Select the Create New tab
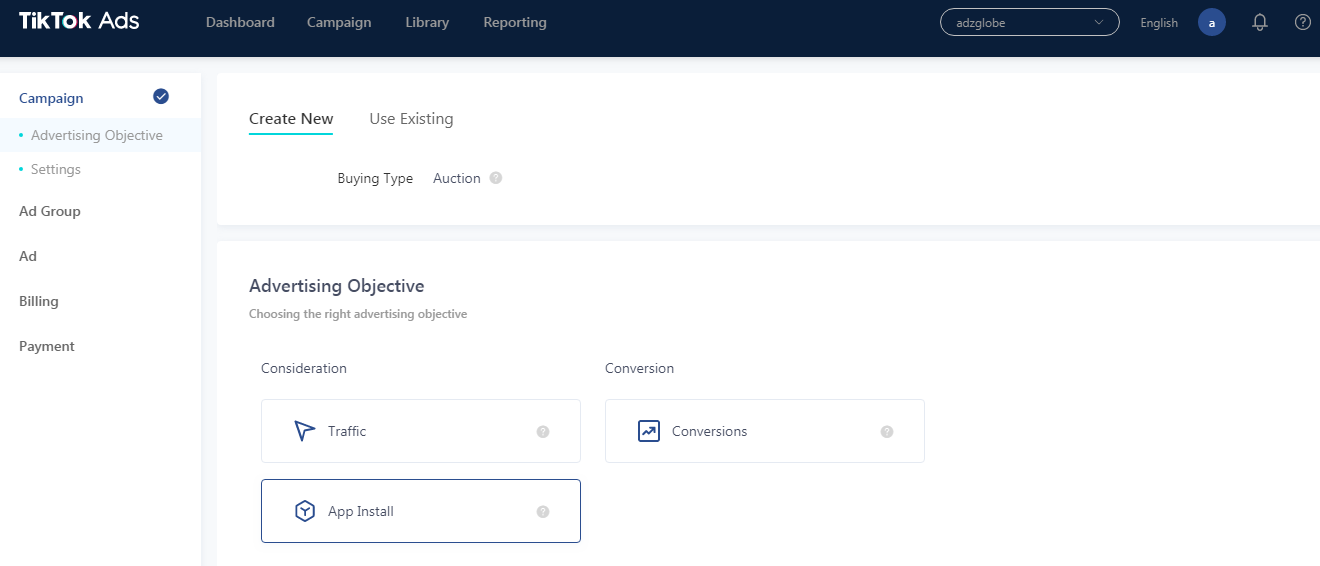The width and height of the screenshot is (1320, 566). (291, 119)
